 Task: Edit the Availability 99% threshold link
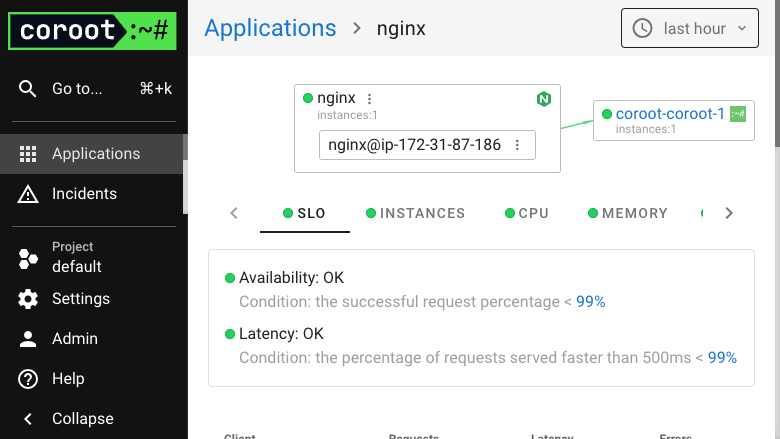tap(590, 302)
